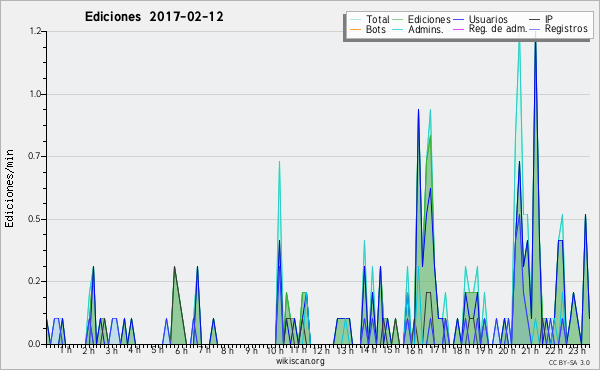Click the 0.7 y-axis value
This screenshot has width=600, height=370.
tap(35, 156)
